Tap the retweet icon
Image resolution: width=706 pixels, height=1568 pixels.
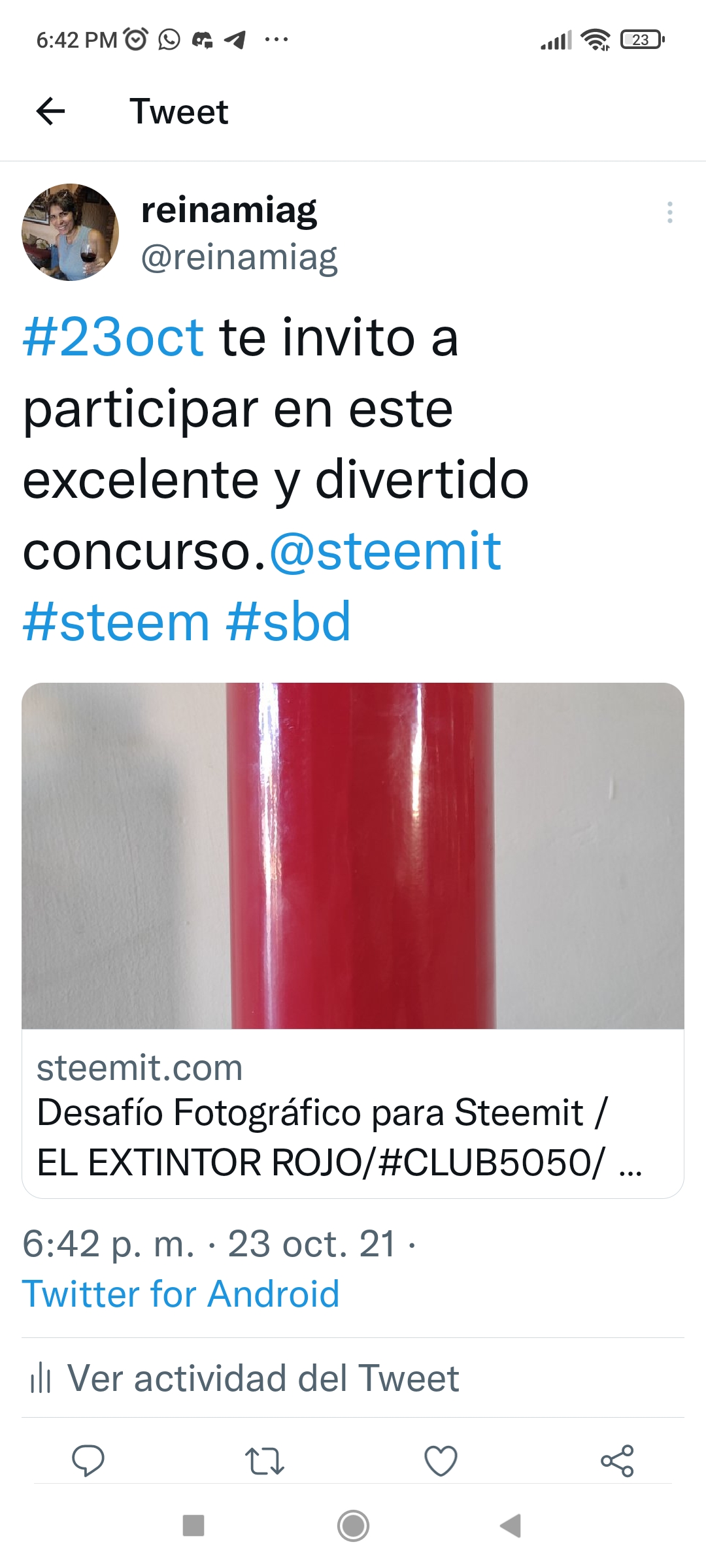264,1462
